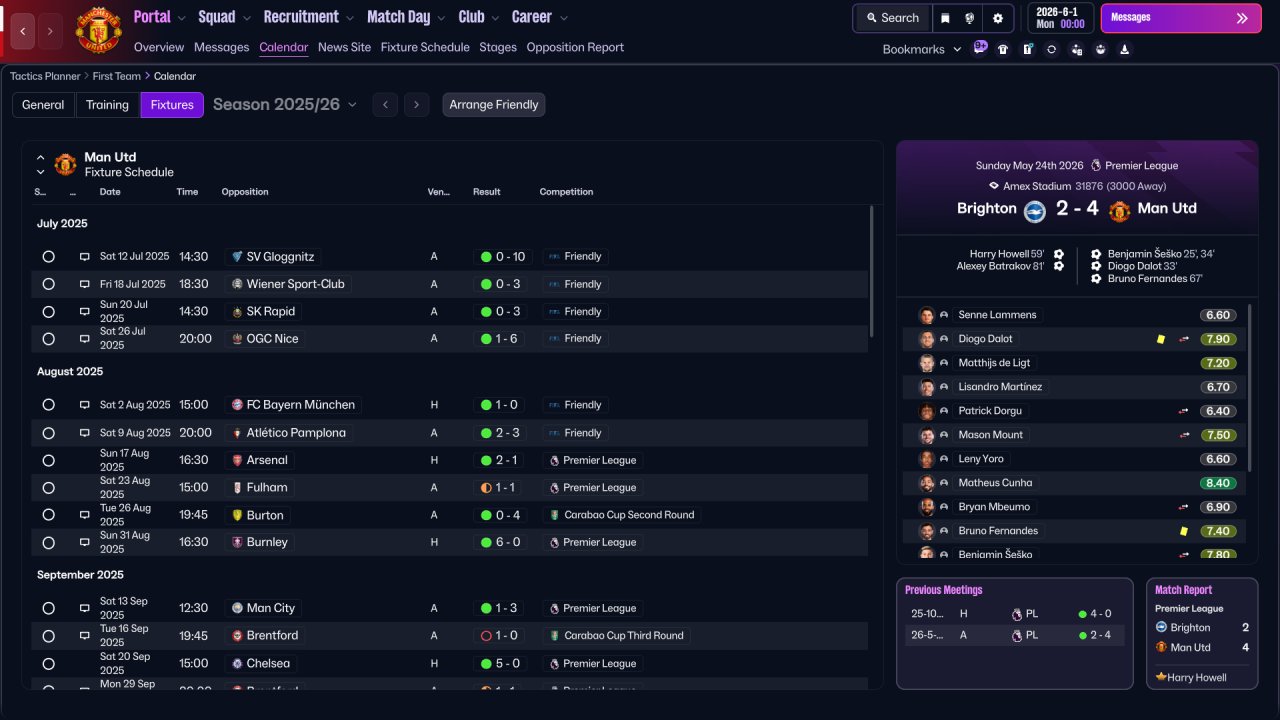The image size is (1280, 720).
Task: Open the 9+ notifications chat icon
Action: [x=980, y=48]
